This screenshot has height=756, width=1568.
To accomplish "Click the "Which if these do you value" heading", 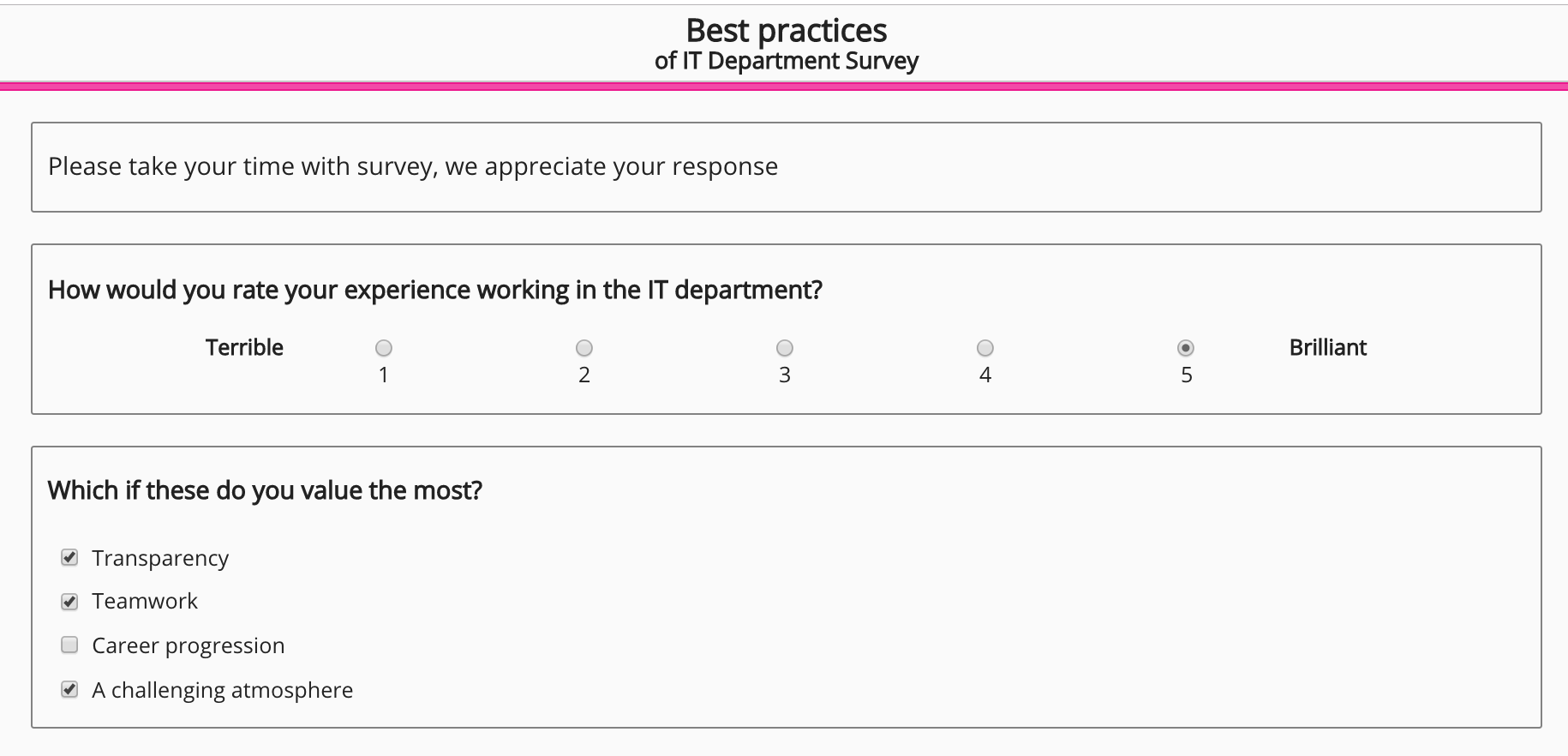I will pyautogui.click(x=265, y=490).
